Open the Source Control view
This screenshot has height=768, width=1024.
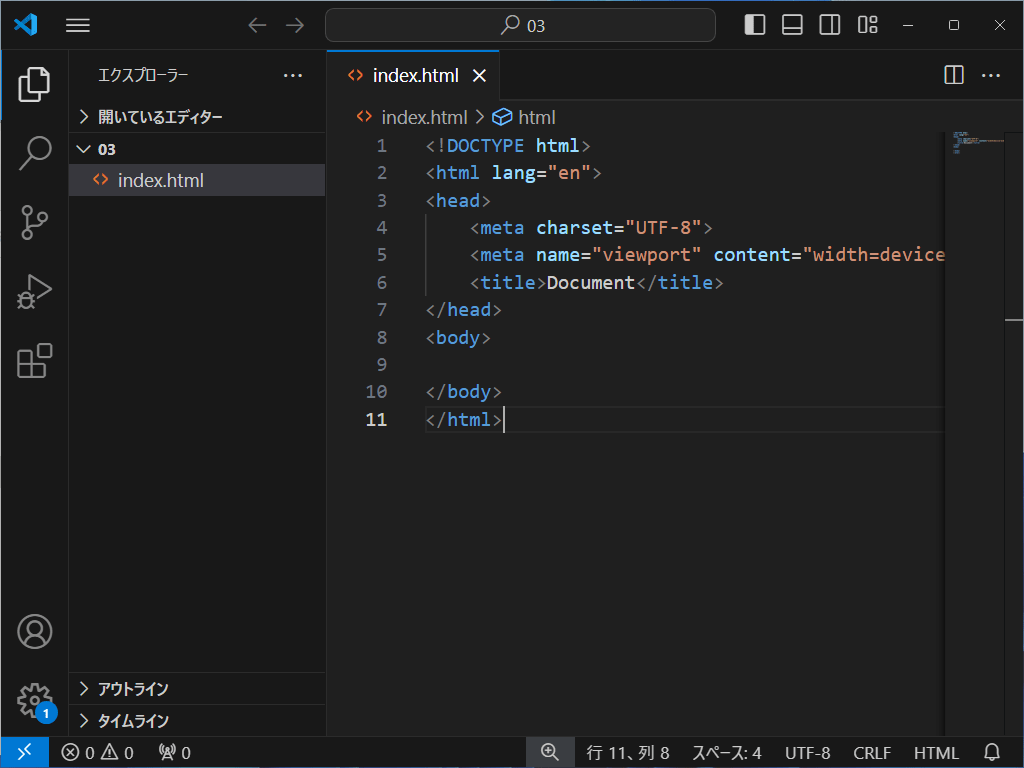34,222
